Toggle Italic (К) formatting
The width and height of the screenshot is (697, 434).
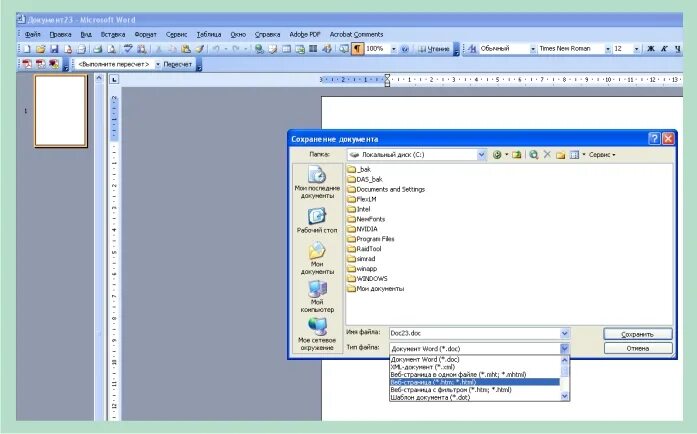tap(664, 48)
